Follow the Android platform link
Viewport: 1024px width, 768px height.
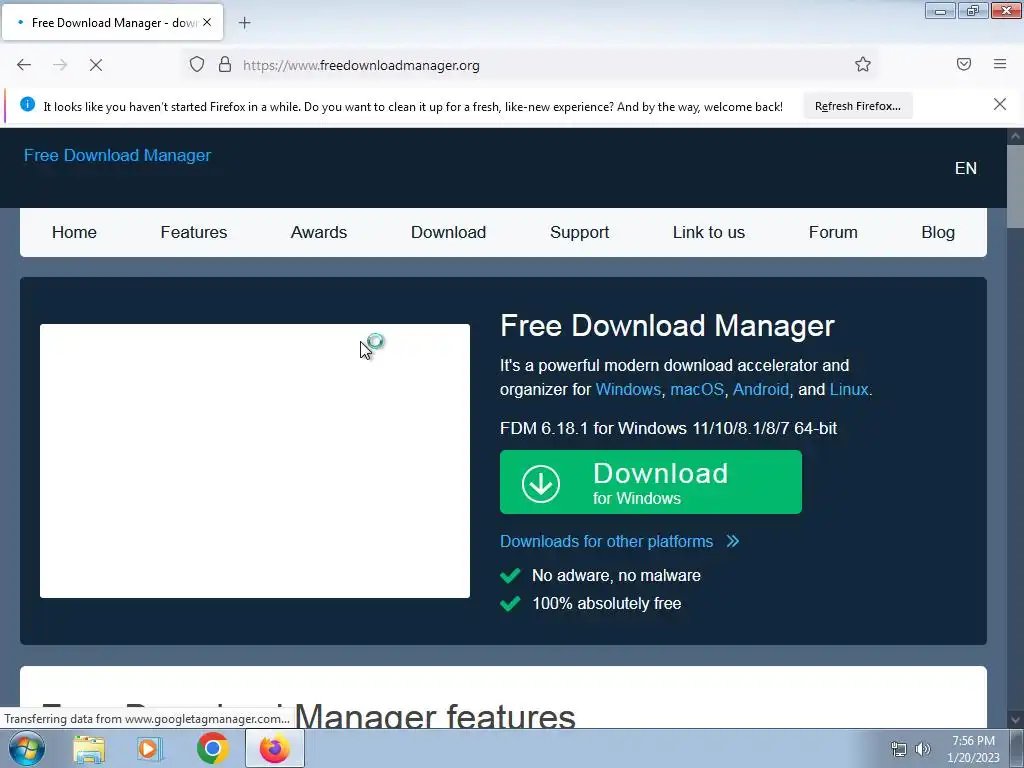tap(761, 389)
